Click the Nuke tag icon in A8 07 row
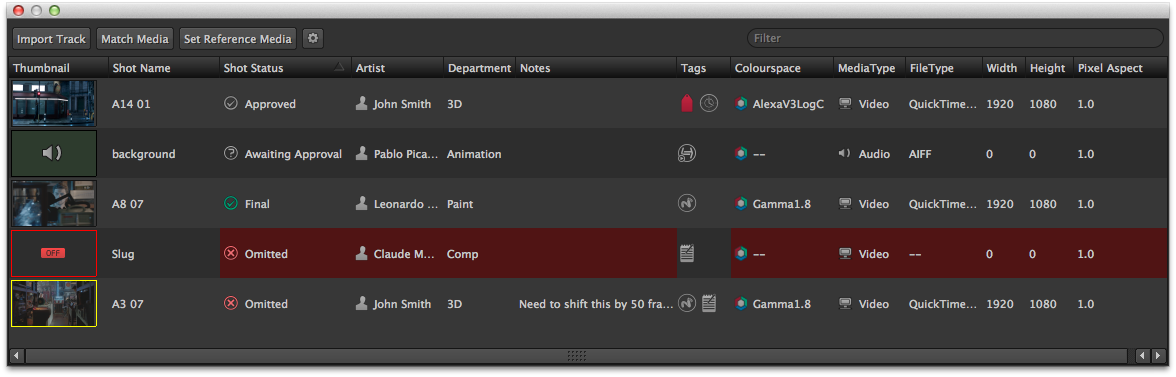 coord(686,203)
